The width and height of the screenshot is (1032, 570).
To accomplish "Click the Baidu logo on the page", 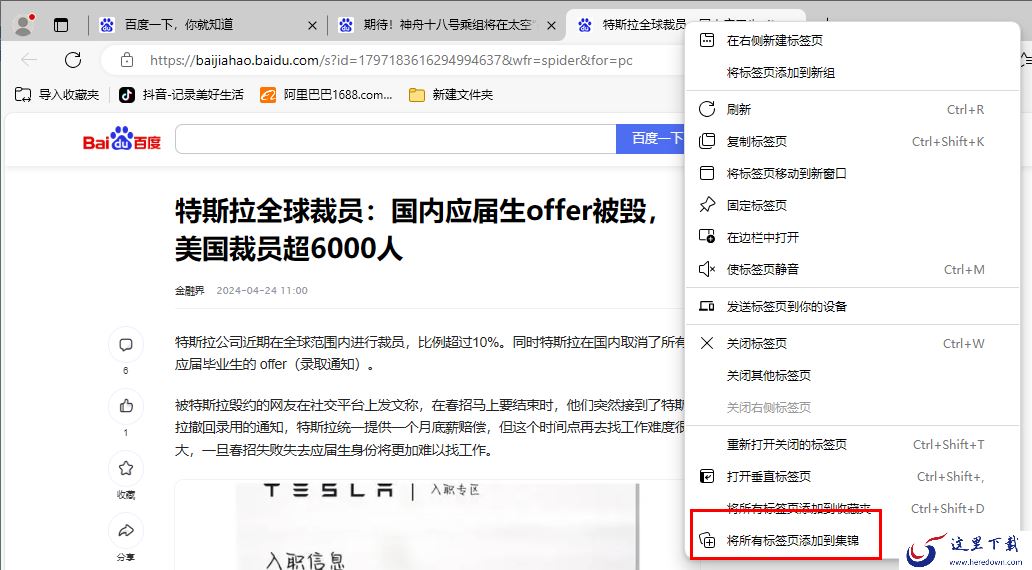I will point(122,139).
